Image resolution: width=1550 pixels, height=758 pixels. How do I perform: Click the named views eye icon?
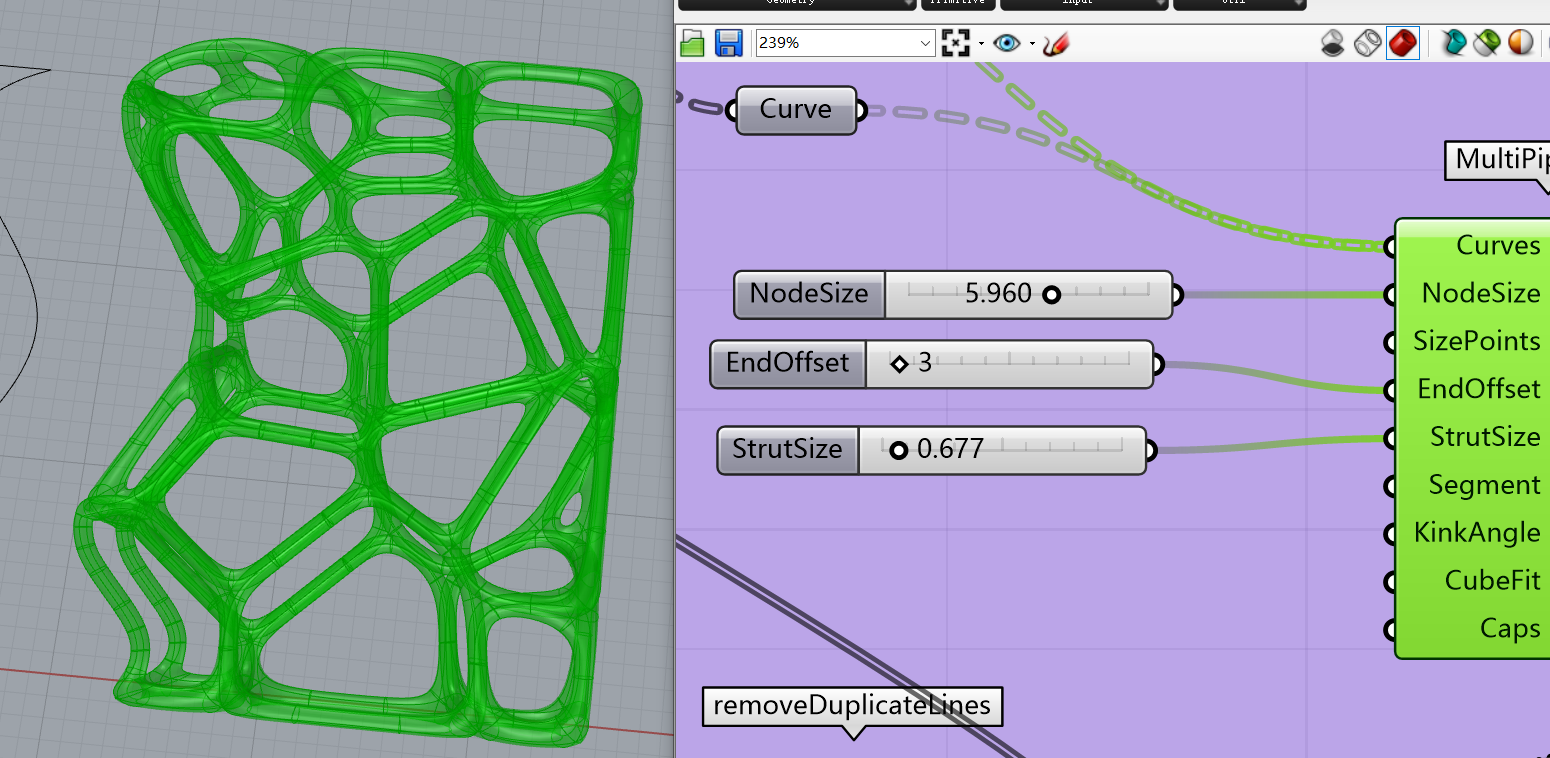[1007, 43]
